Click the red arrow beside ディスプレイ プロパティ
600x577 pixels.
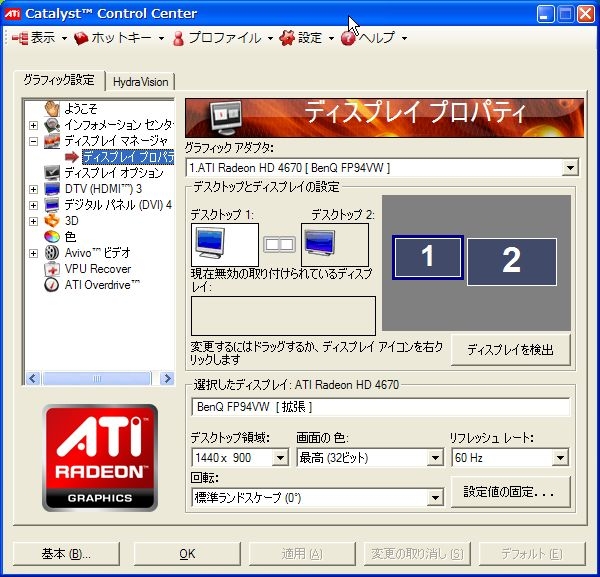pyautogui.click(x=72, y=157)
